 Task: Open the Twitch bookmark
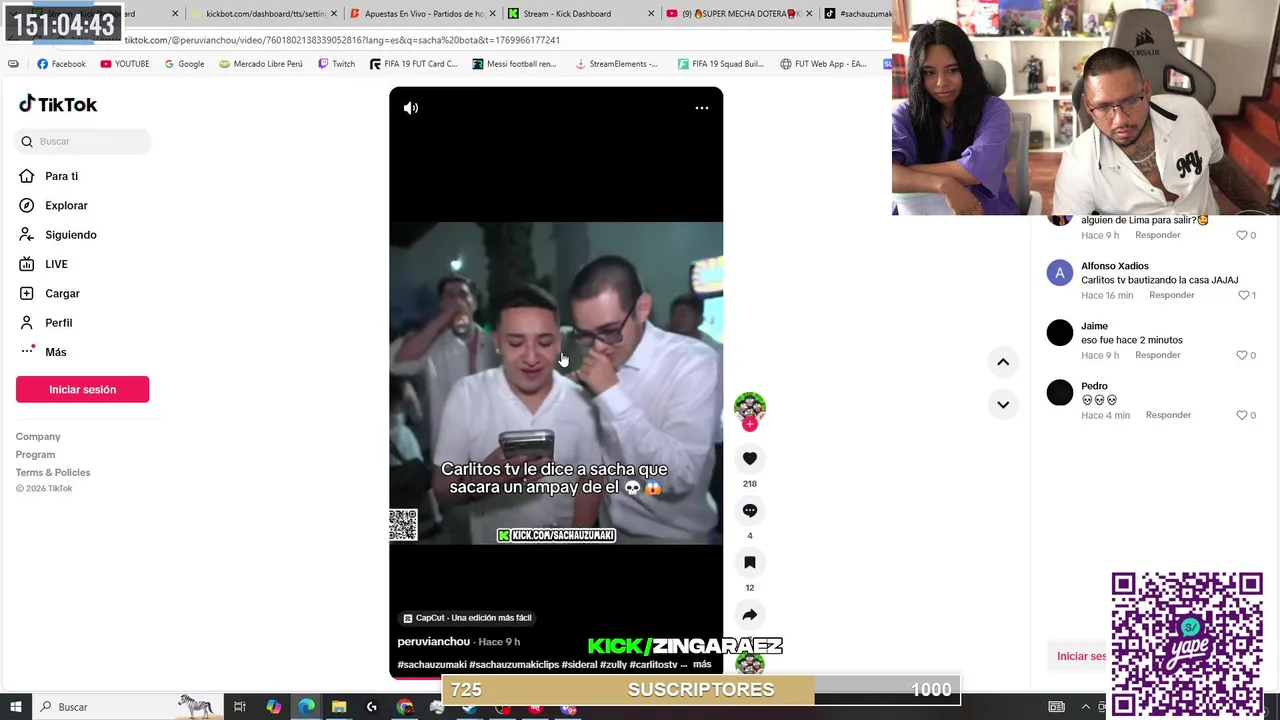click(336, 64)
